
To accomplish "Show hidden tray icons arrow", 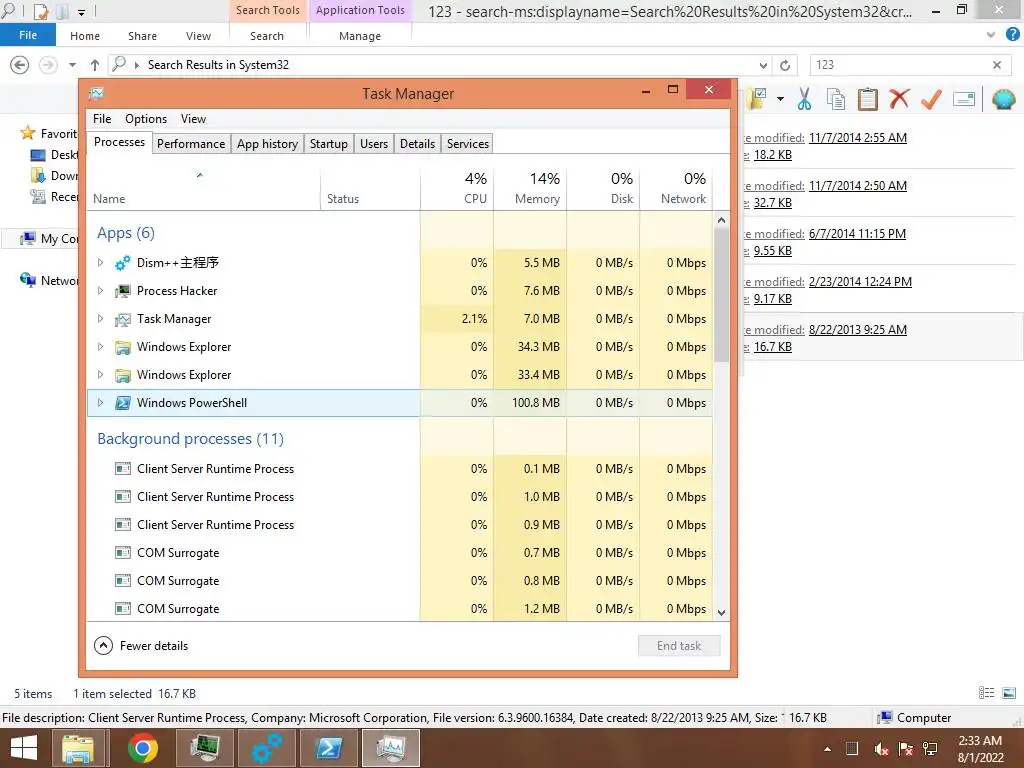I will (827, 749).
